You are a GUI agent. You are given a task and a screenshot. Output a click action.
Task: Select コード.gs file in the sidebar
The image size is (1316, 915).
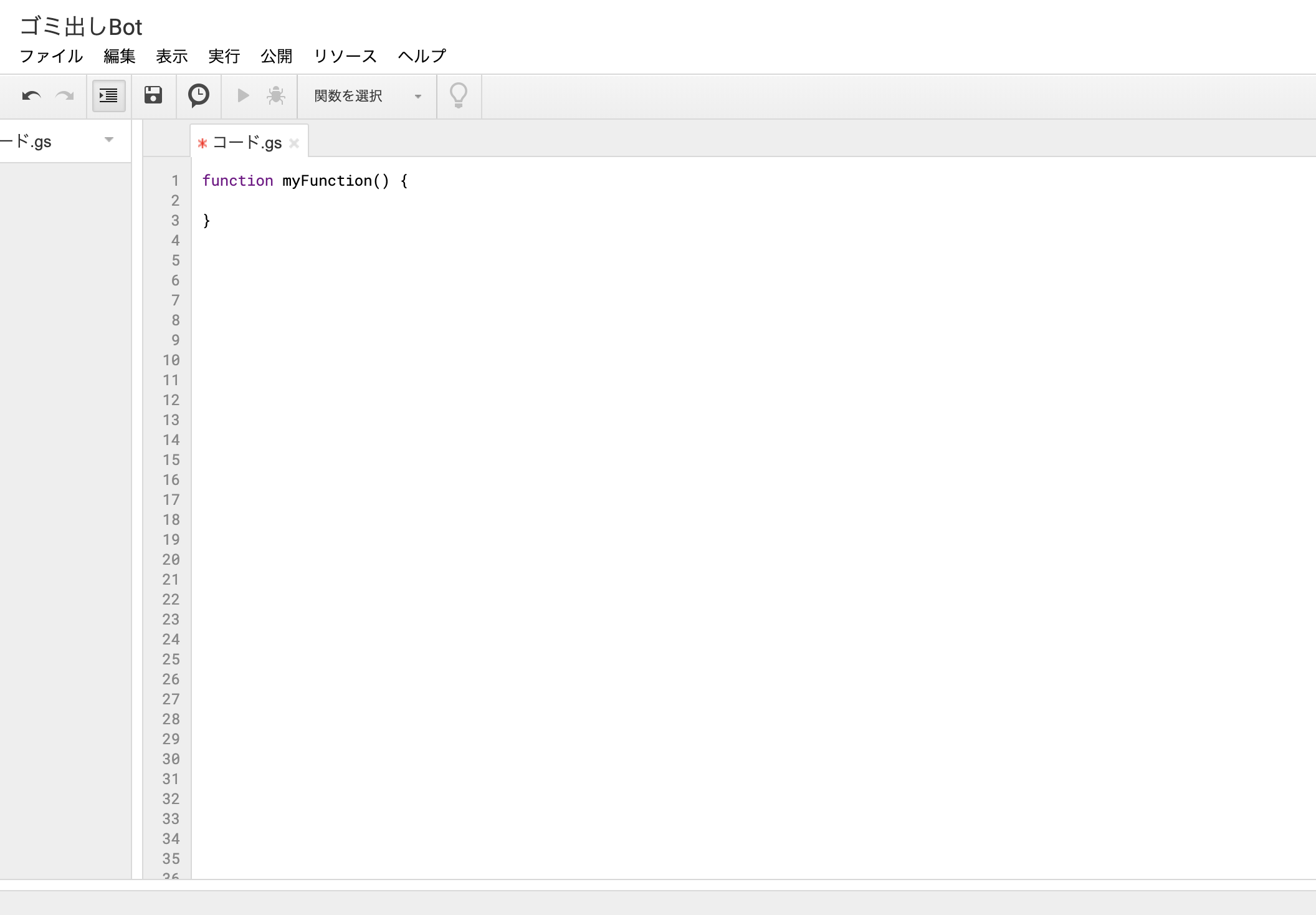pyautogui.click(x=26, y=142)
